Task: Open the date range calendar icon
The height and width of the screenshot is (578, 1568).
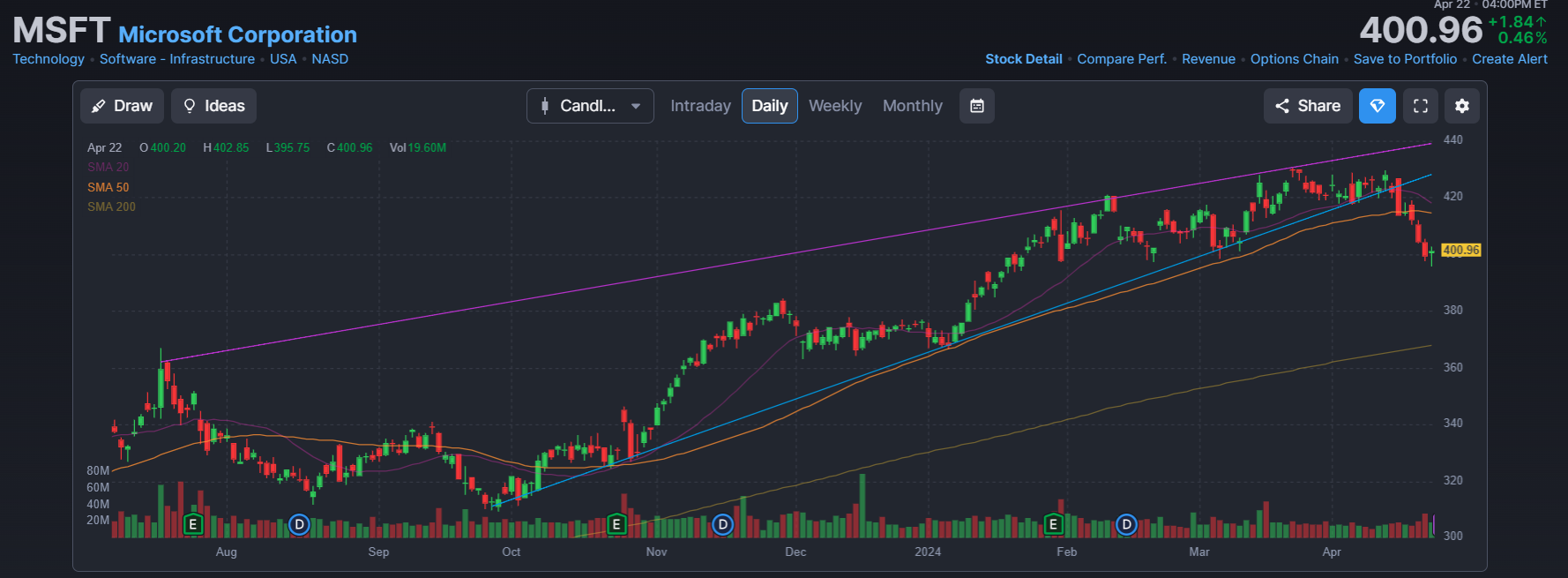Action: click(x=977, y=106)
